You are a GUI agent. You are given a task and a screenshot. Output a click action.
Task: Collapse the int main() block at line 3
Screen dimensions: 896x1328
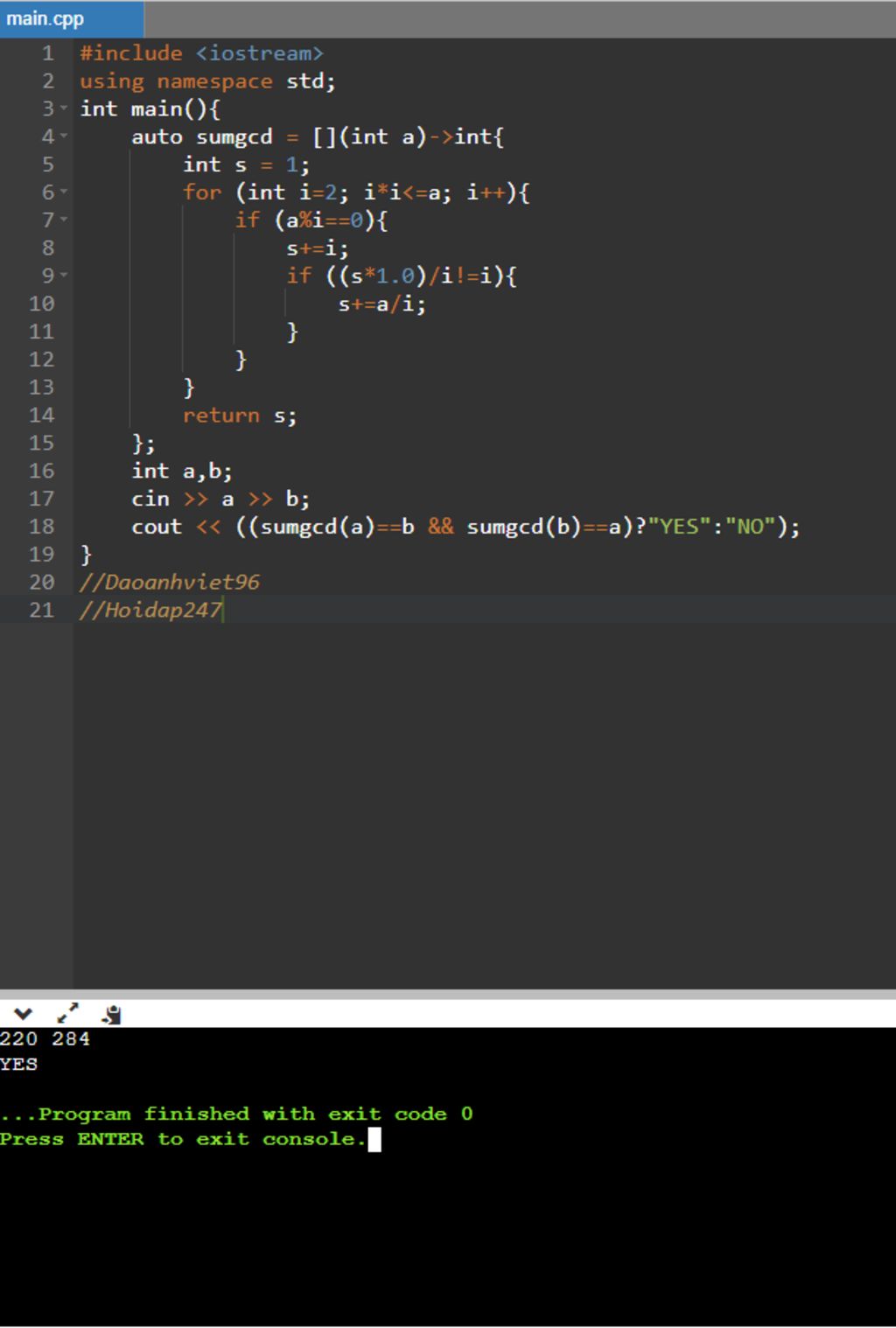coord(63,108)
